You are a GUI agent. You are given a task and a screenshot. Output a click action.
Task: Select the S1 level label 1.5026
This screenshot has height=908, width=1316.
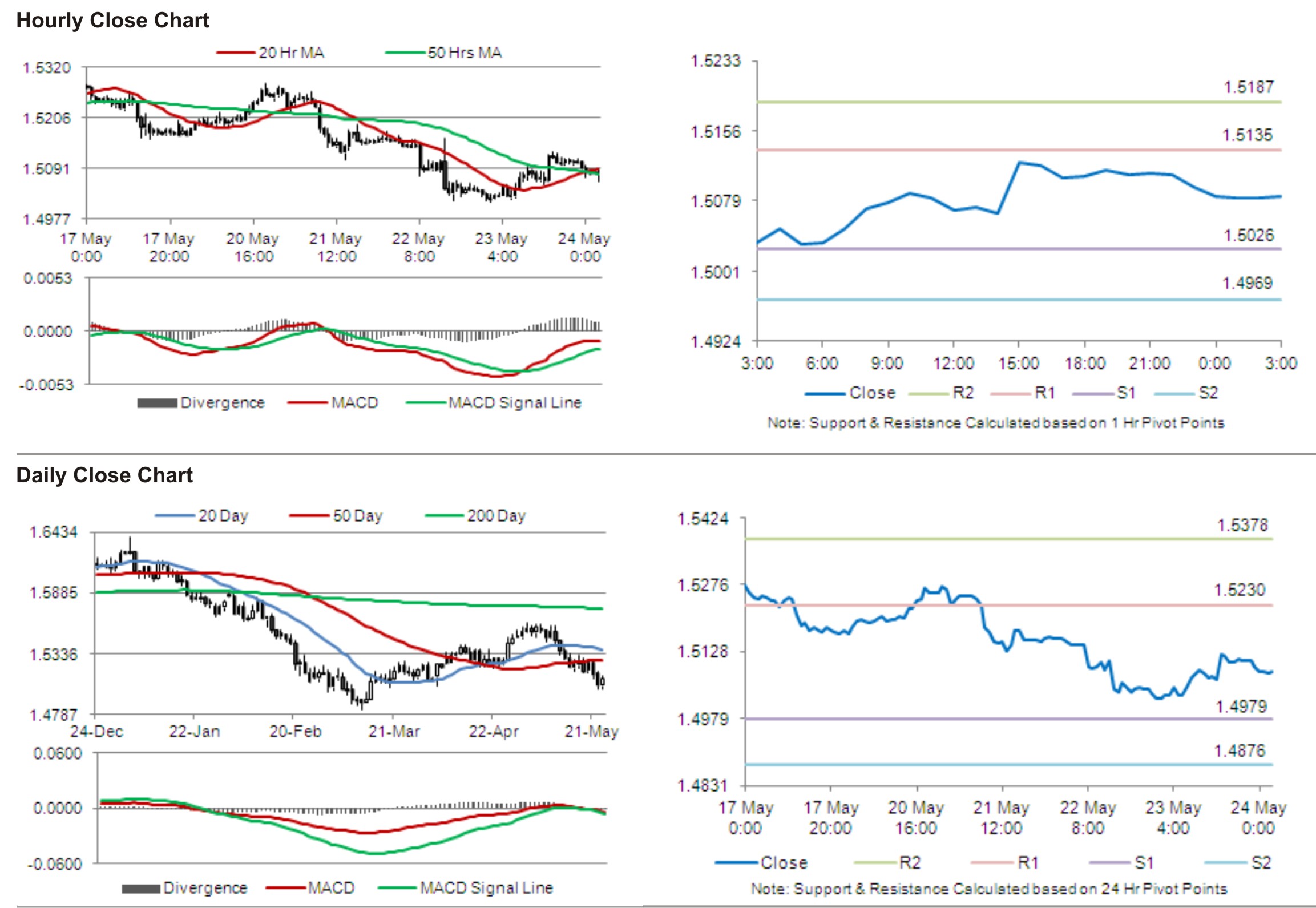click(x=1249, y=235)
